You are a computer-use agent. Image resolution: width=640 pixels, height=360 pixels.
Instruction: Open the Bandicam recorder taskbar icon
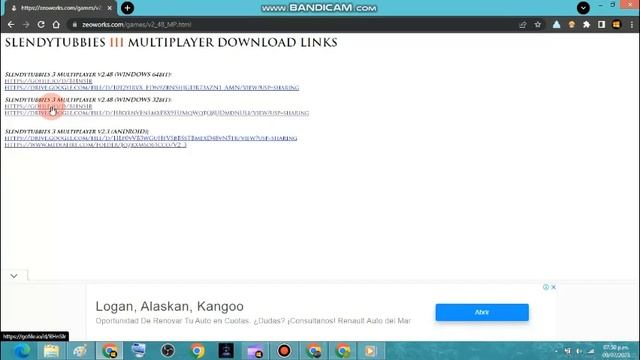284,351
